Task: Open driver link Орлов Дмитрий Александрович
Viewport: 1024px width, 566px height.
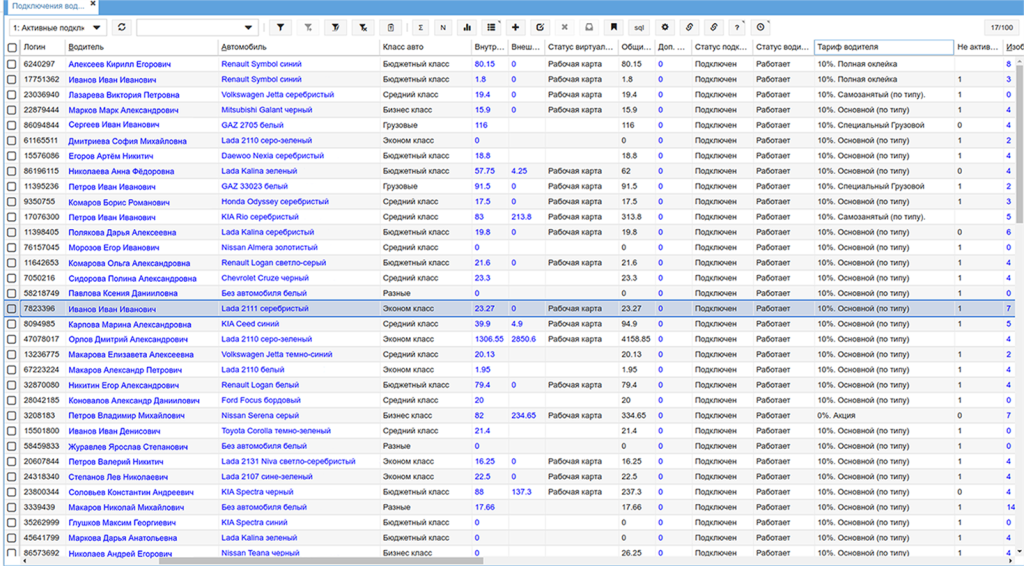Action: [x=128, y=339]
